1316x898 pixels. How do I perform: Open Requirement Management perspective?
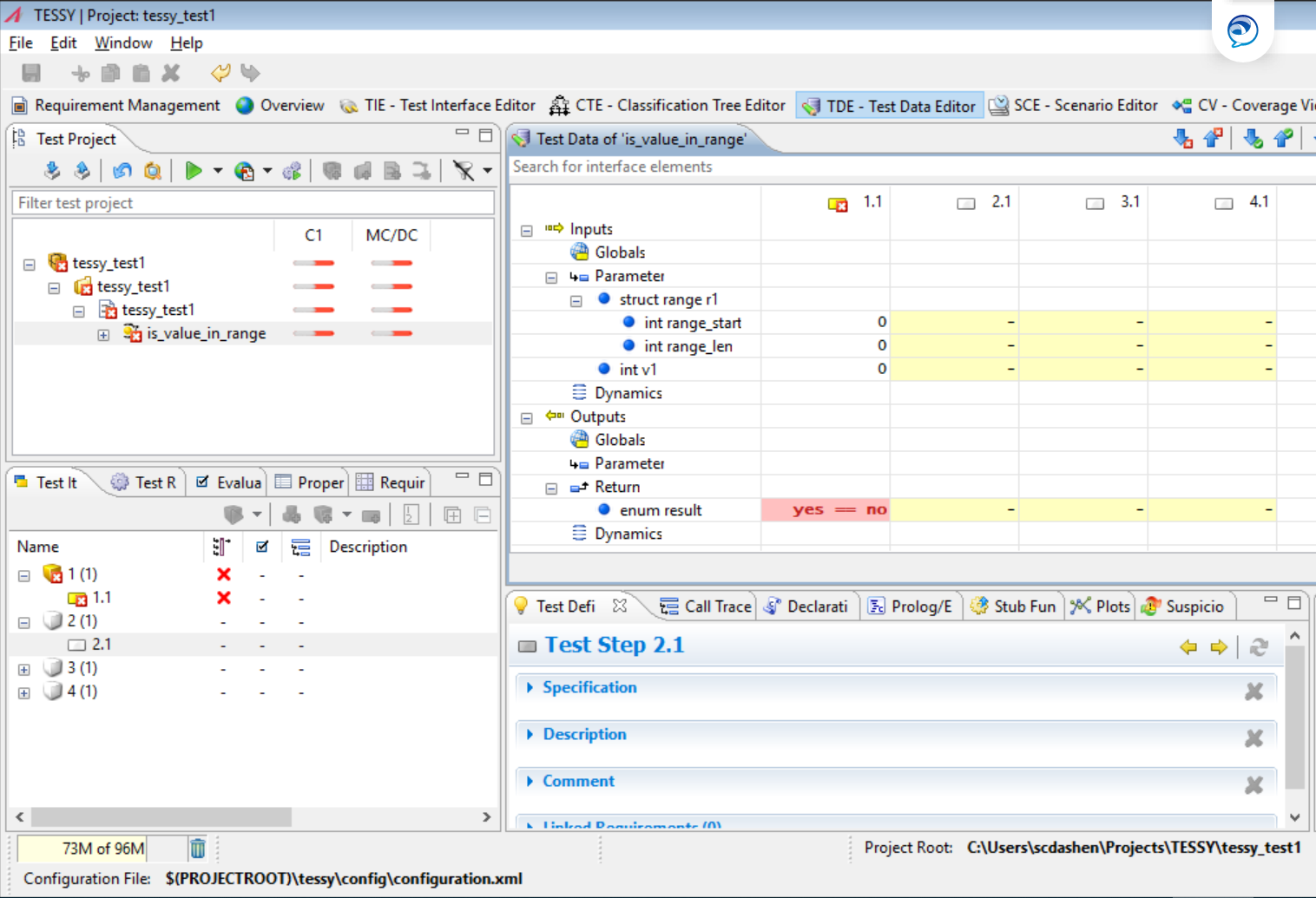click(x=116, y=105)
